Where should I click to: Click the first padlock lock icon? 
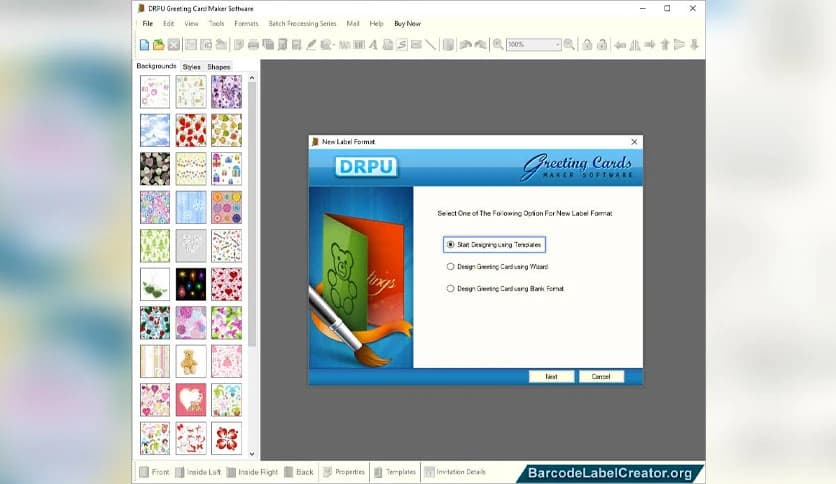(587, 45)
